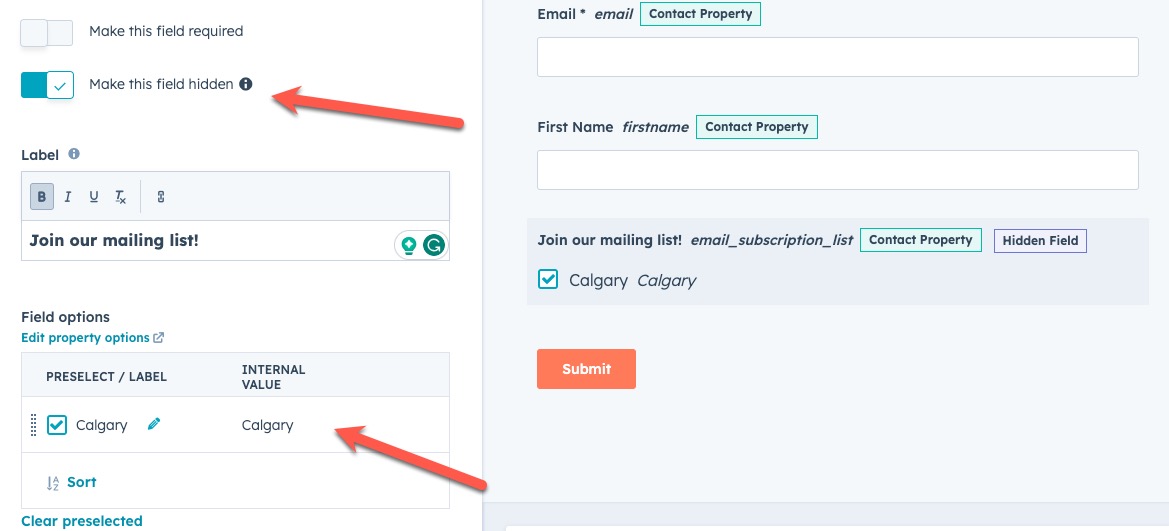
Task: Turn off Make this field hidden toggle
Action: coord(47,86)
